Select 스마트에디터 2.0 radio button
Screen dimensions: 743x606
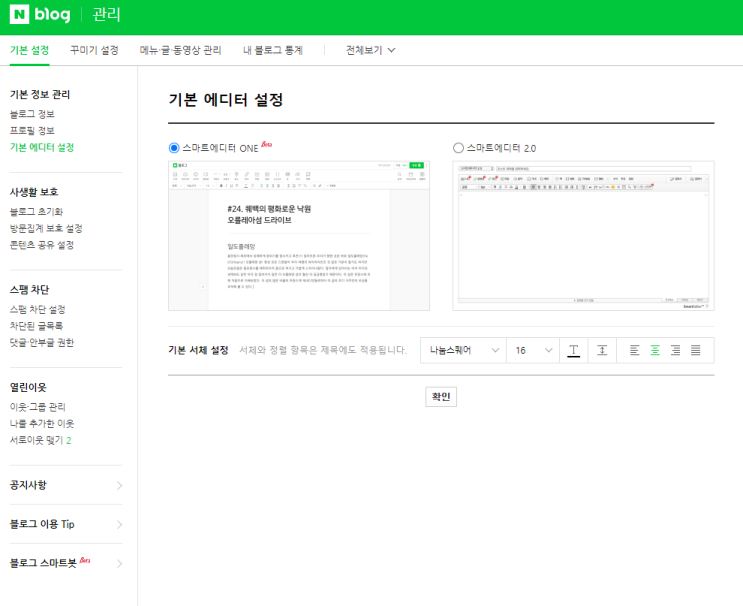(x=458, y=148)
